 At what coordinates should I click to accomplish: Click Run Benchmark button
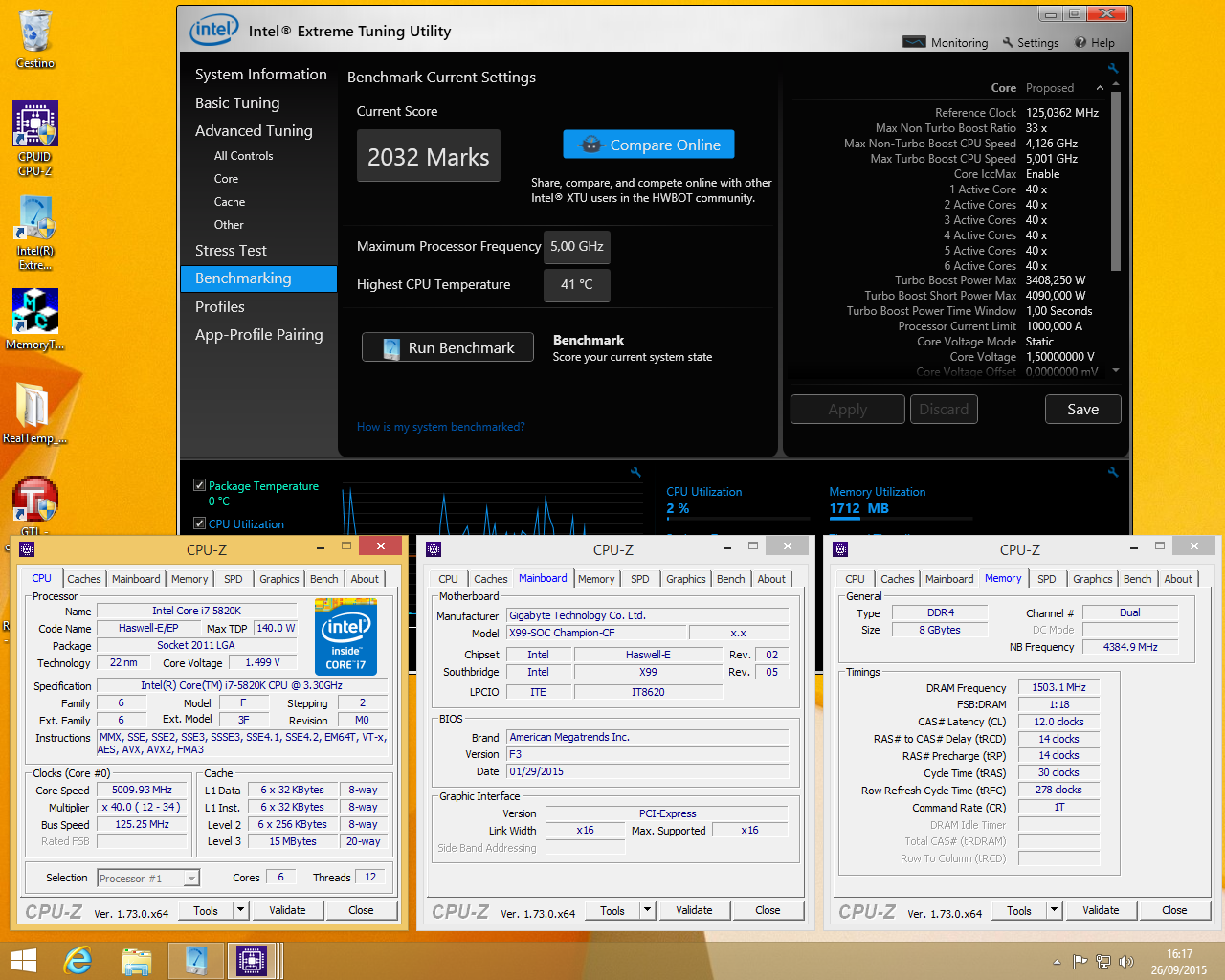coord(448,348)
